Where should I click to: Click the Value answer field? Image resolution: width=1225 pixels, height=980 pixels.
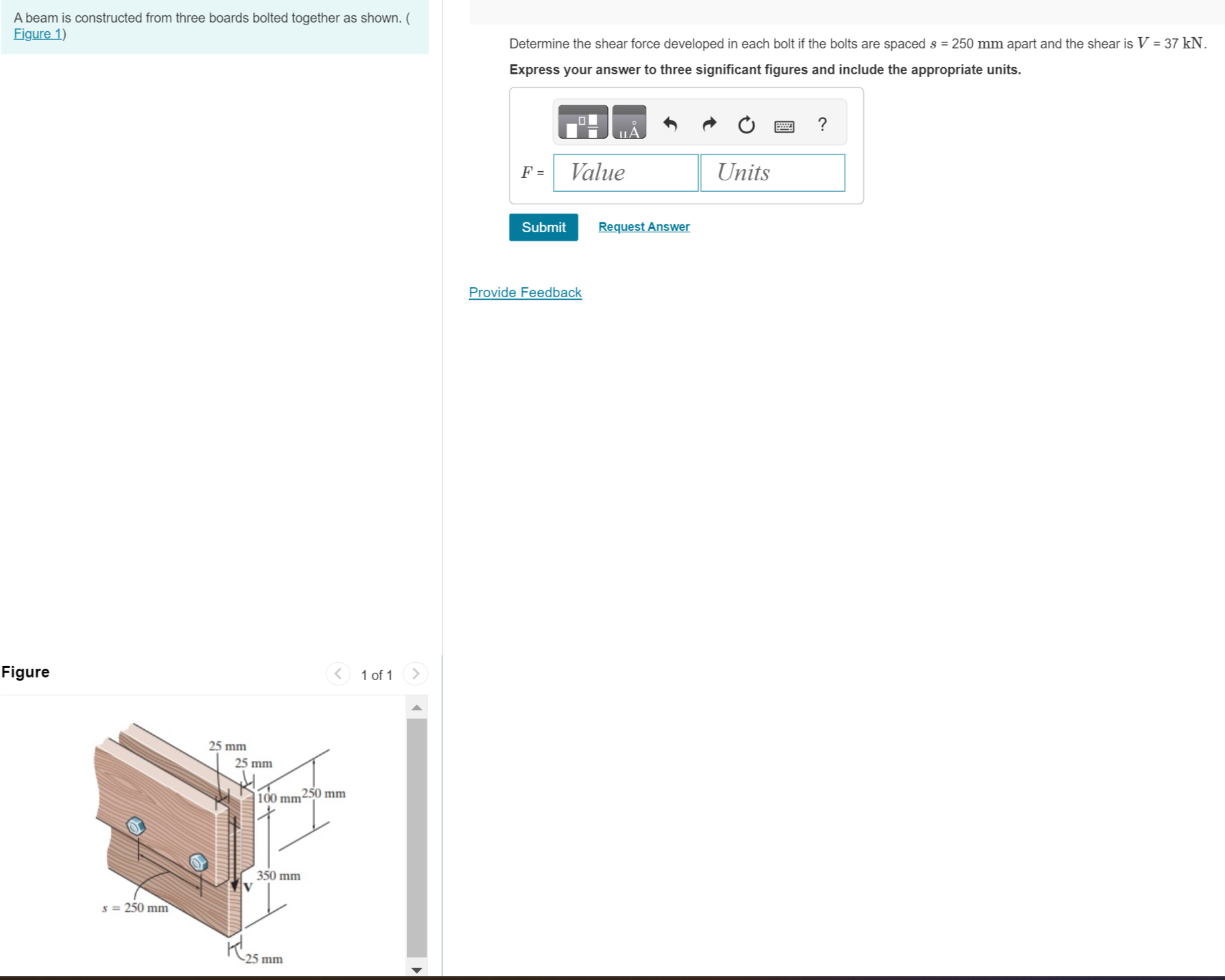[624, 173]
